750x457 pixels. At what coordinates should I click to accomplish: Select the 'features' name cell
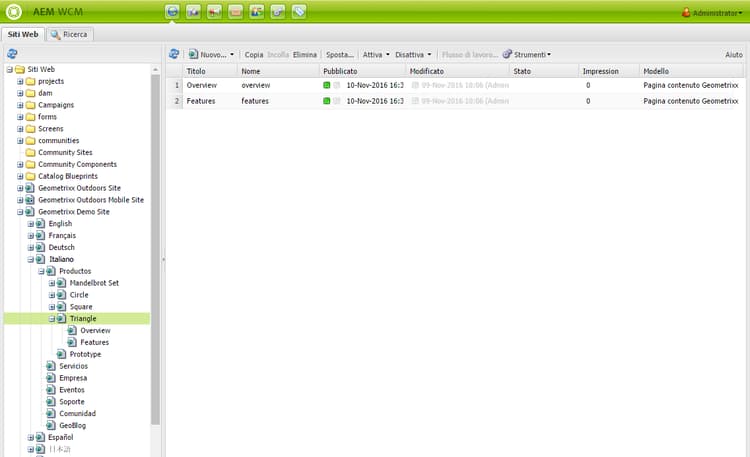click(255, 101)
